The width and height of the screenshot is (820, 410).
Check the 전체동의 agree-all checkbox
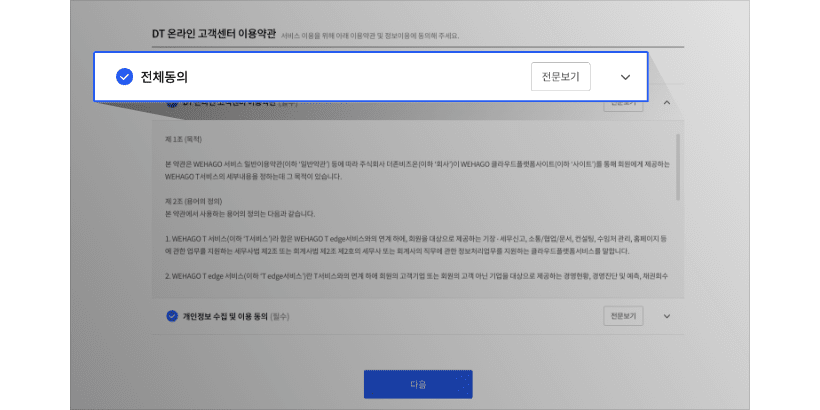pos(124,77)
